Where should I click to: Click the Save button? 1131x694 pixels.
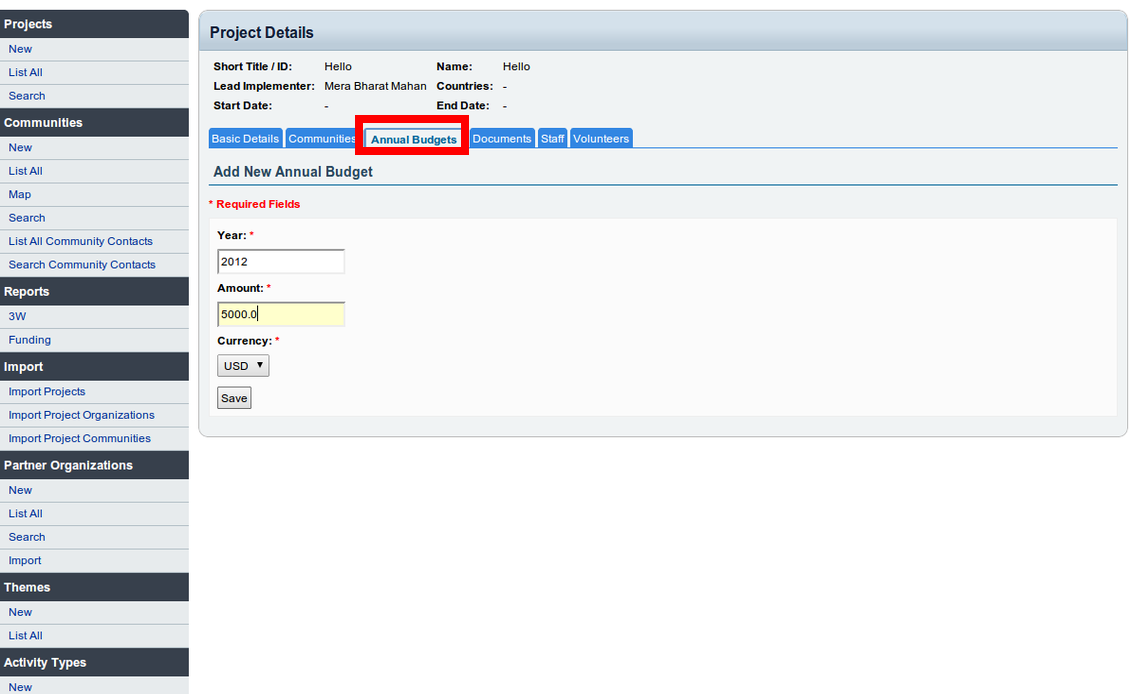tap(234, 398)
